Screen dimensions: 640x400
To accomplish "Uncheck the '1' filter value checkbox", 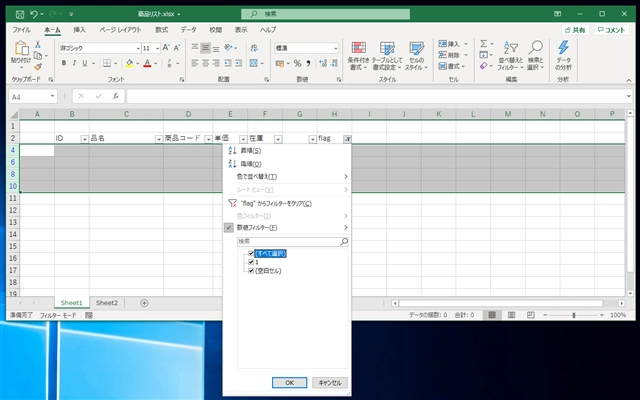I will [x=251, y=262].
